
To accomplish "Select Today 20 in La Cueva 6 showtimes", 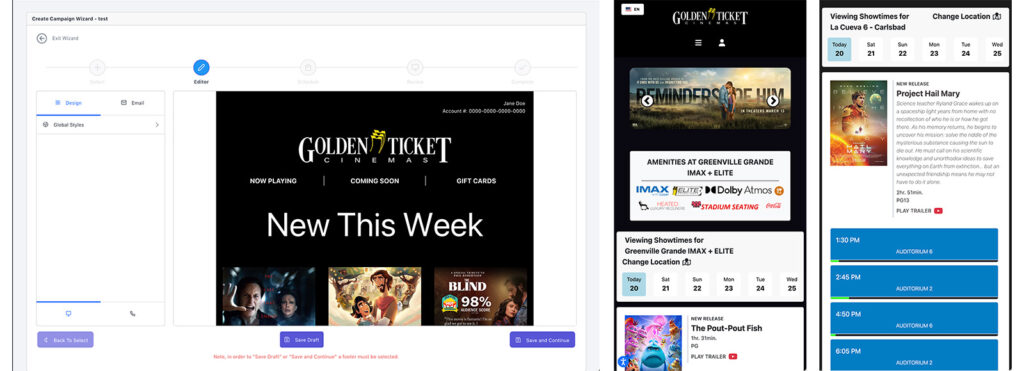I will pyautogui.click(x=839, y=50).
